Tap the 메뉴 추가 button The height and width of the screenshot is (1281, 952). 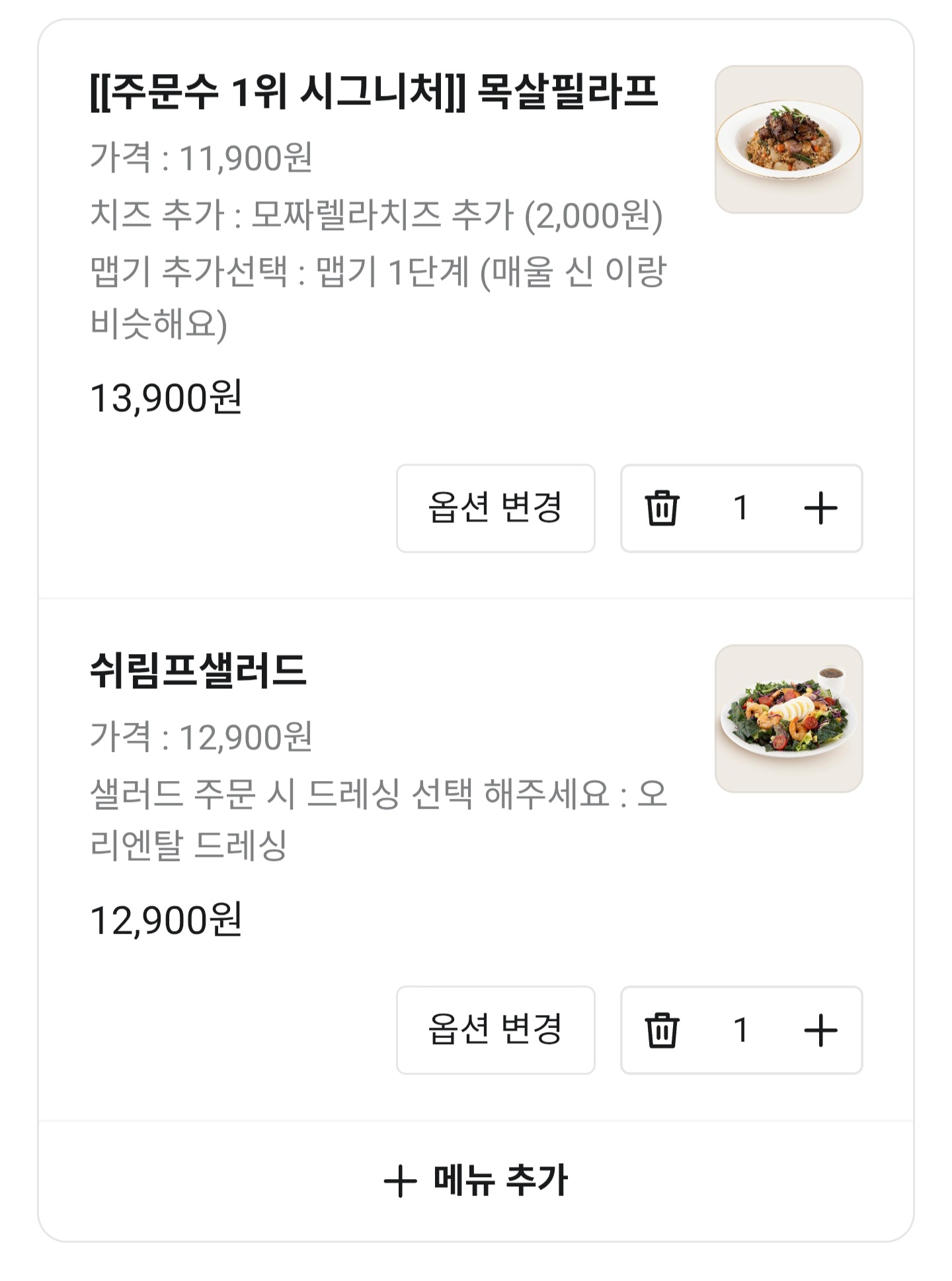coord(476,1180)
